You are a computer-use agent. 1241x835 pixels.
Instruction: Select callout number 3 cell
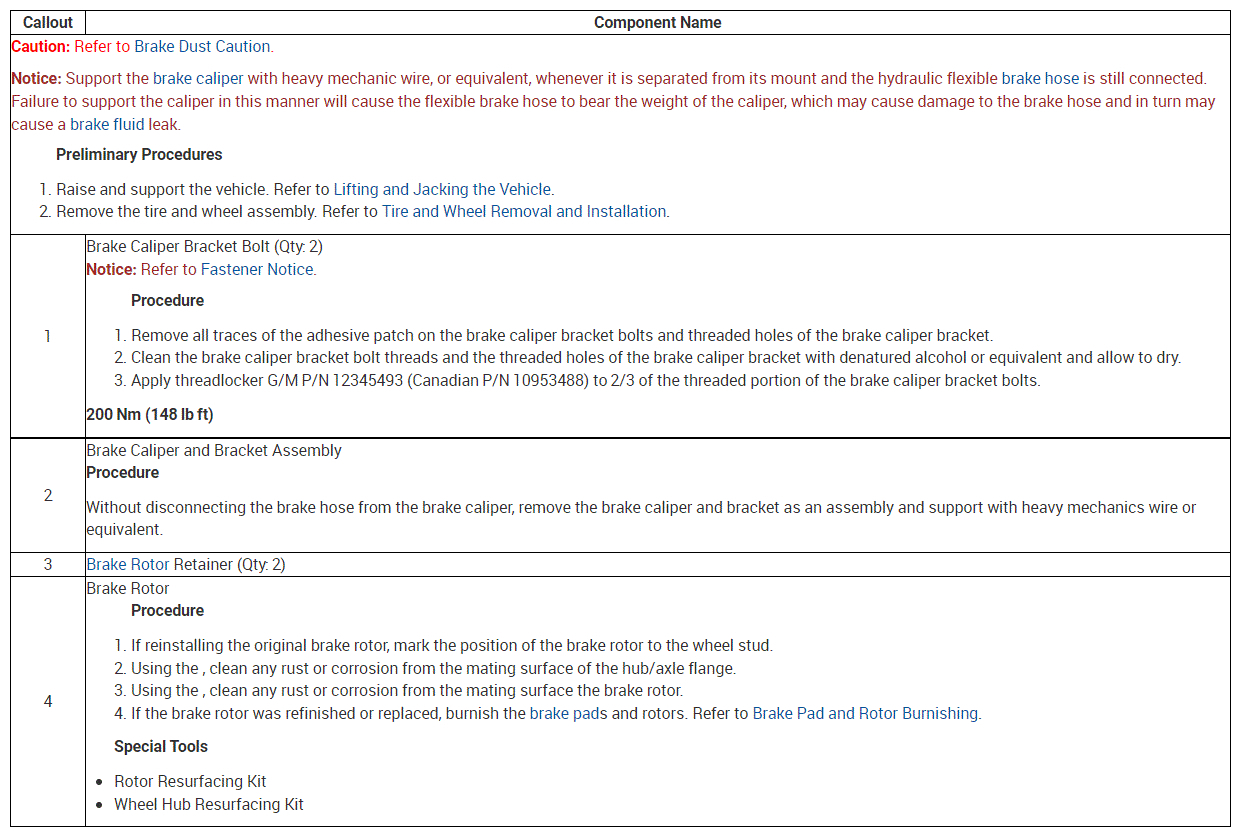tap(48, 564)
